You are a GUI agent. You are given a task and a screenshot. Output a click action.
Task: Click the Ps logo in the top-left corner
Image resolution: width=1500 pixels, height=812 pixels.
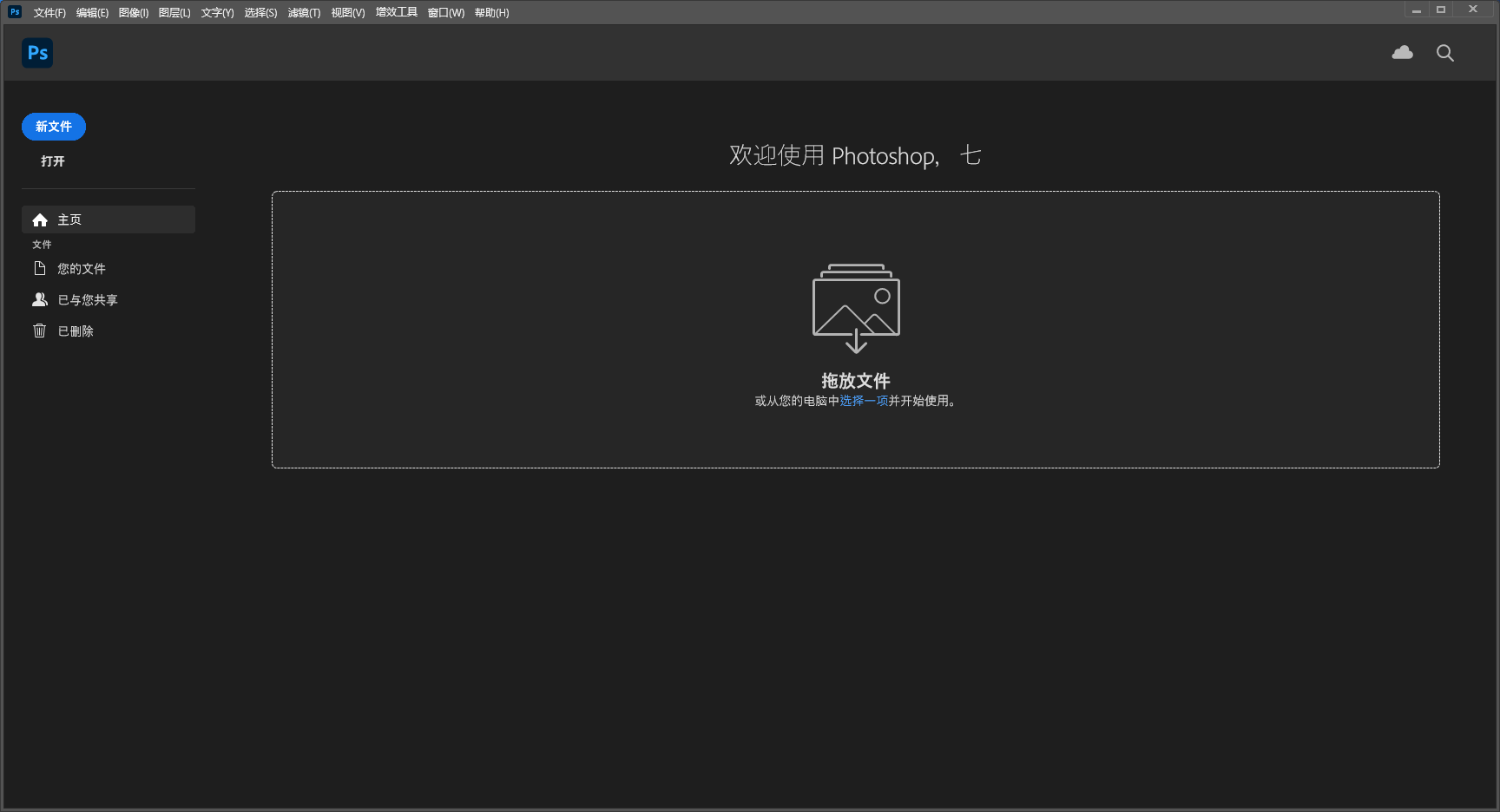(x=36, y=53)
